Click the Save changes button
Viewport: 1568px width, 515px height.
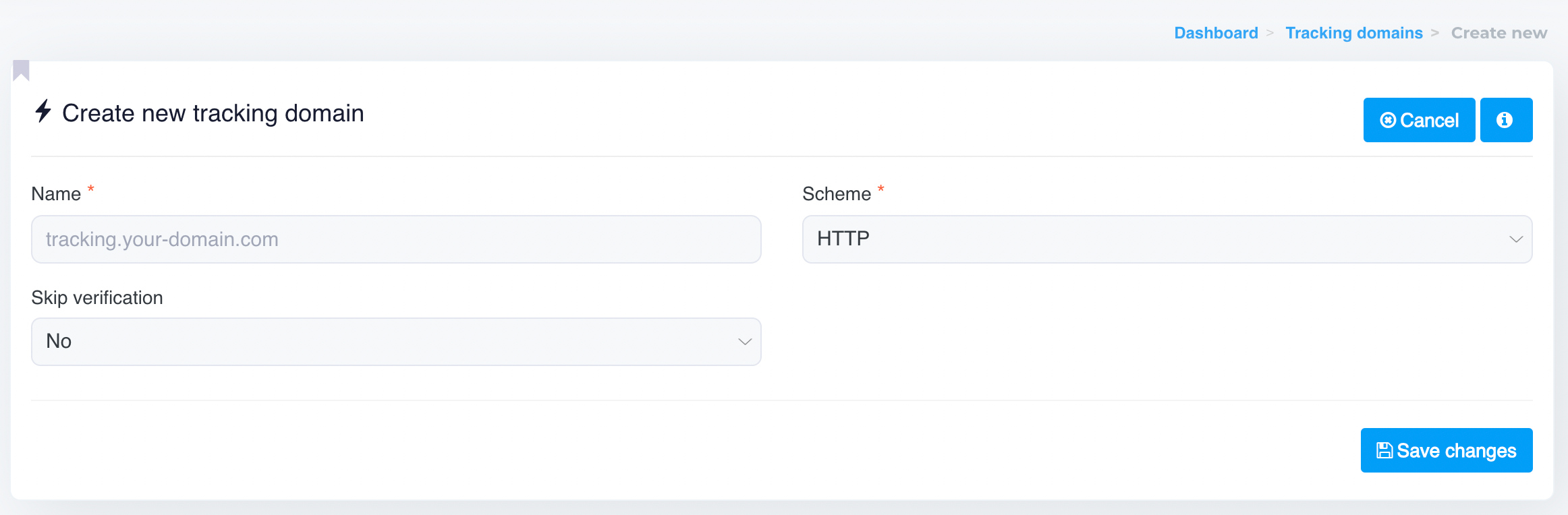click(1446, 450)
